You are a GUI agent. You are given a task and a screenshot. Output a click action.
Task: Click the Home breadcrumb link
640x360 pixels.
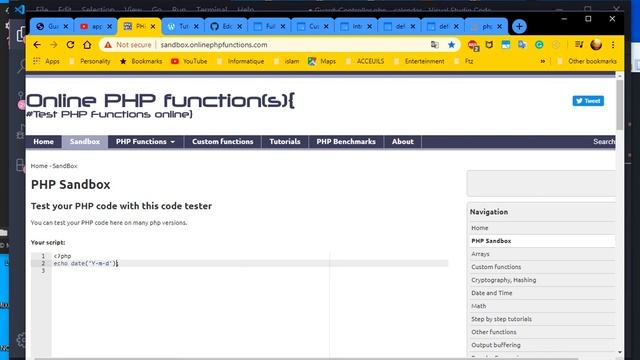click(39, 166)
